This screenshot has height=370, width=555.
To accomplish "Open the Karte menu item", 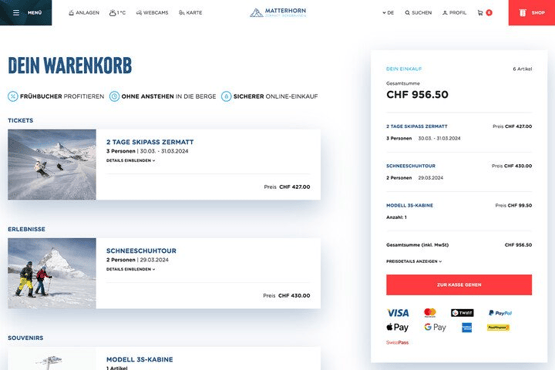I will coord(190,13).
